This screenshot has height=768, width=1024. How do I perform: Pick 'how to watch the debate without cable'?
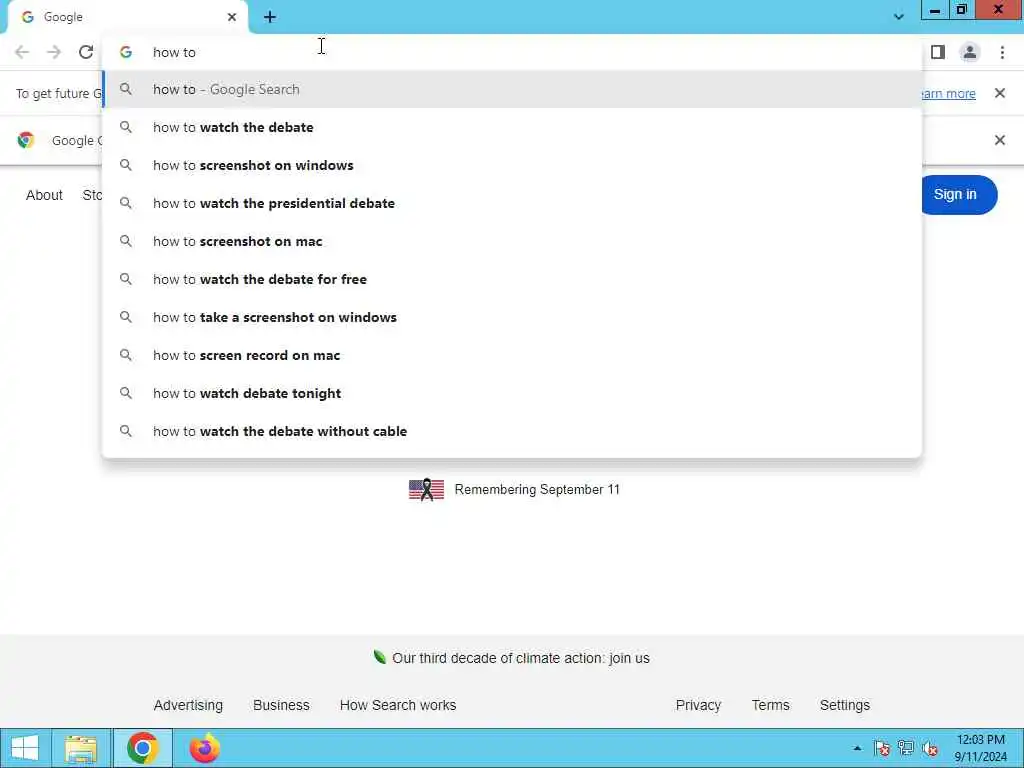click(512, 431)
